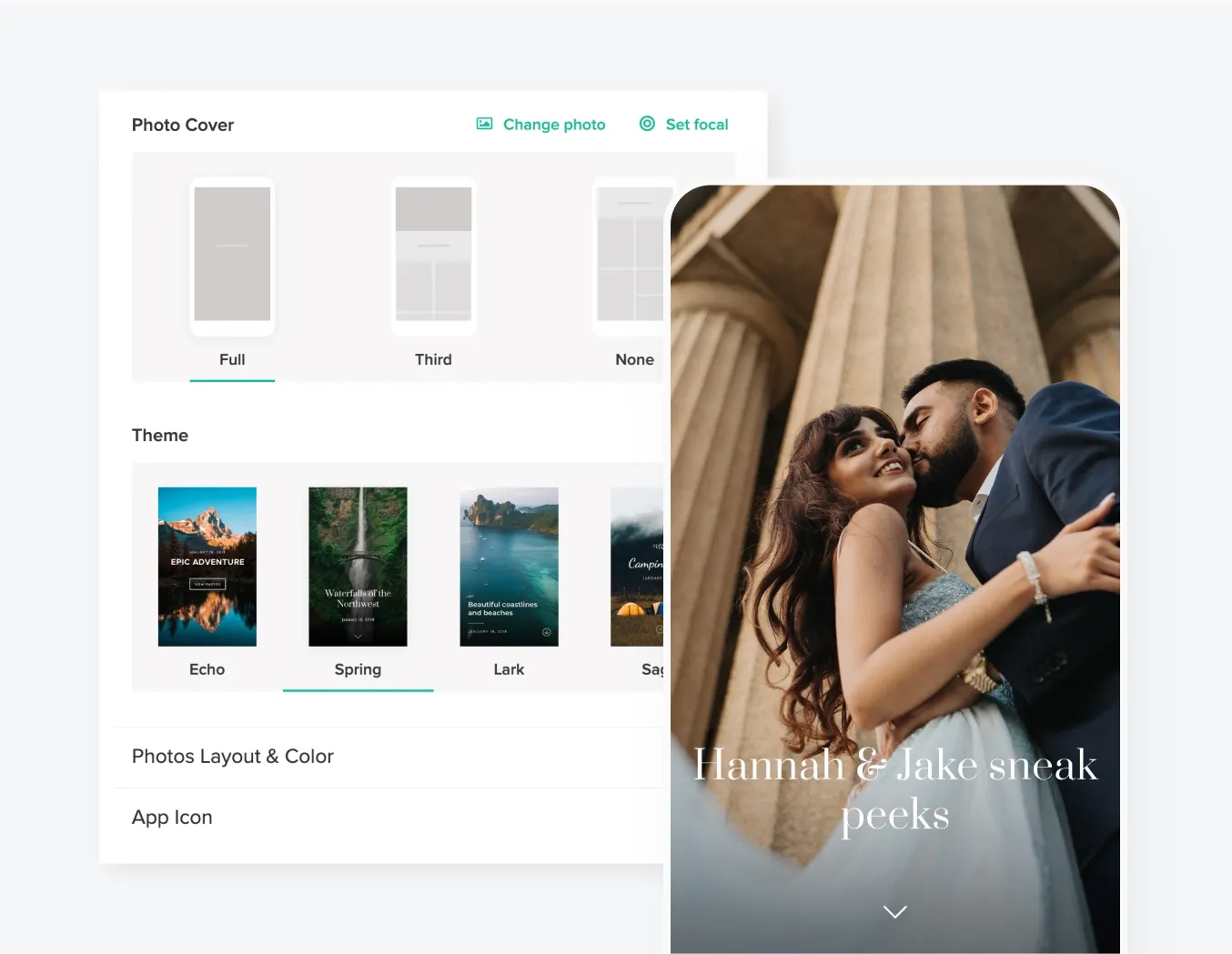Expand the Photos Layout & Color section

pyautogui.click(x=233, y=756)
